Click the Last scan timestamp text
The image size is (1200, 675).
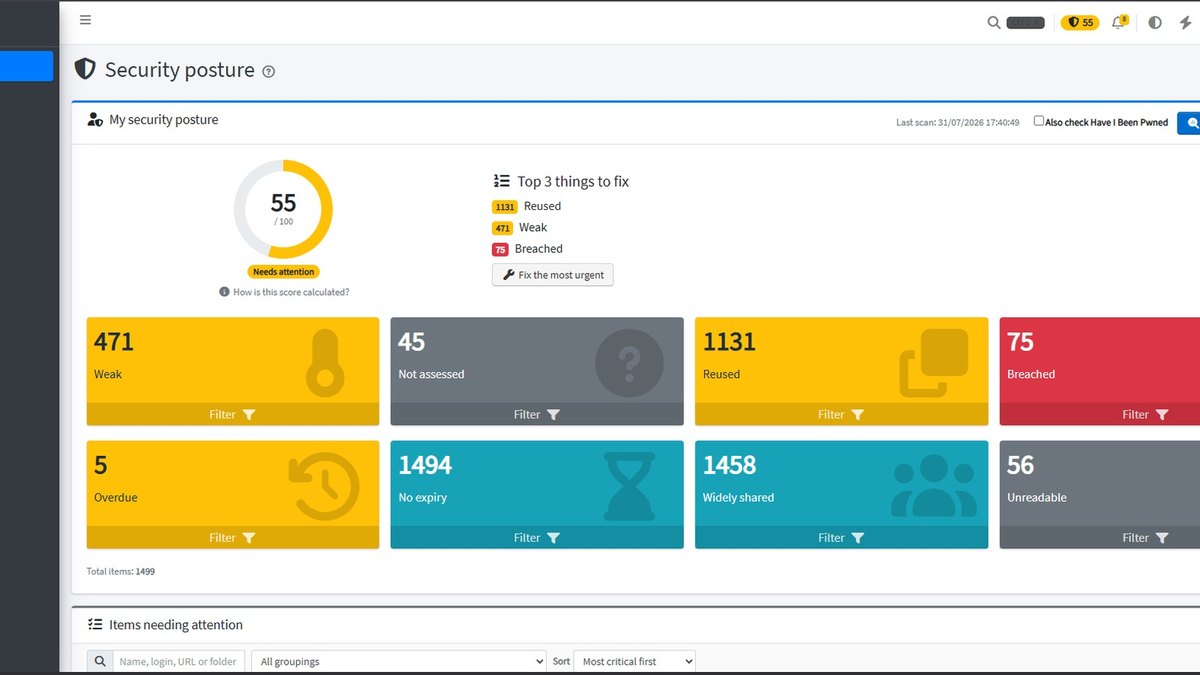click(958, 123)
